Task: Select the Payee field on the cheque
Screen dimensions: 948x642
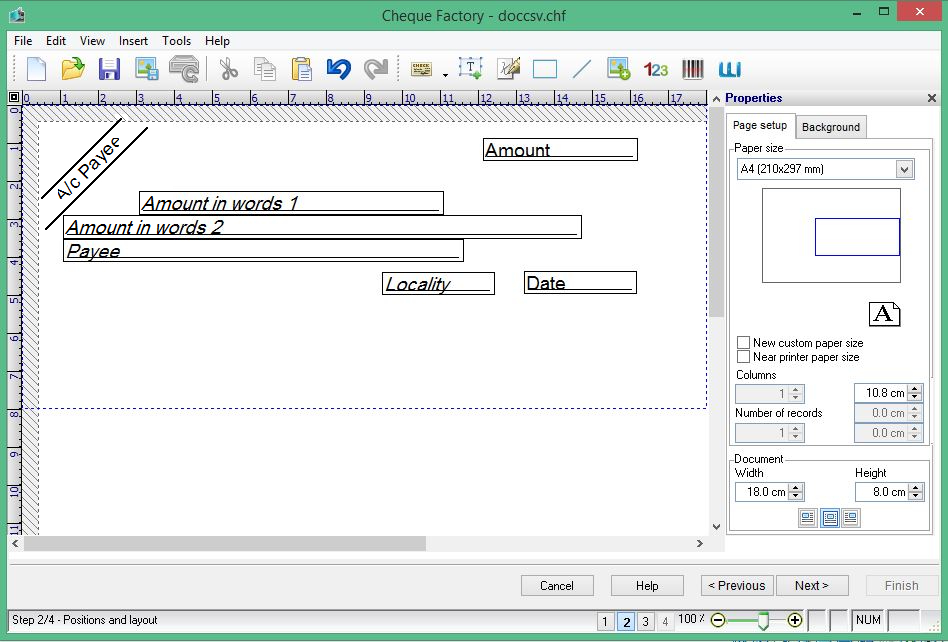Action: point(264,250)
